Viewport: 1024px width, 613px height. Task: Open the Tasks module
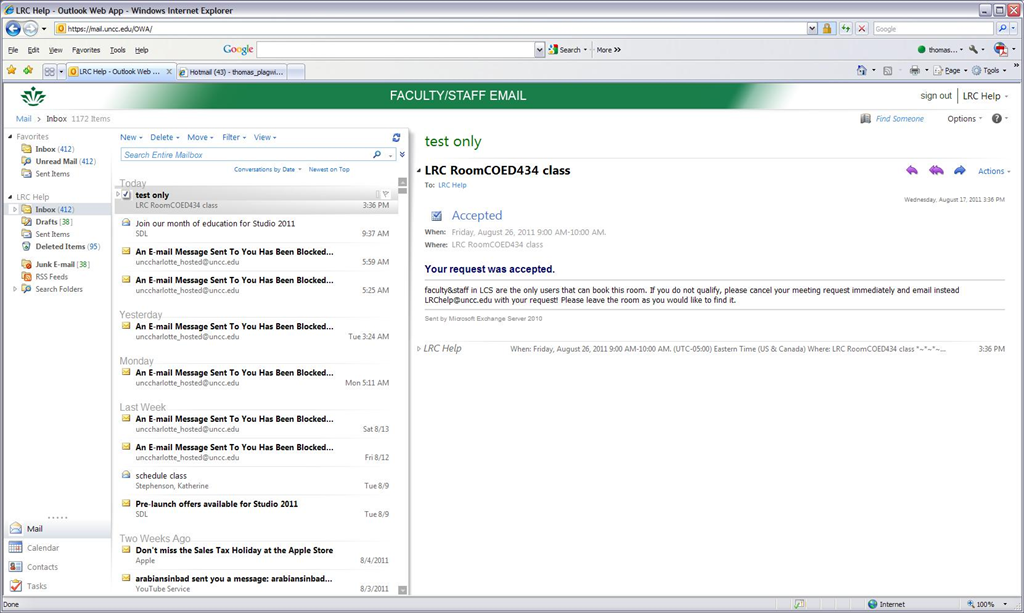point(37,586)
